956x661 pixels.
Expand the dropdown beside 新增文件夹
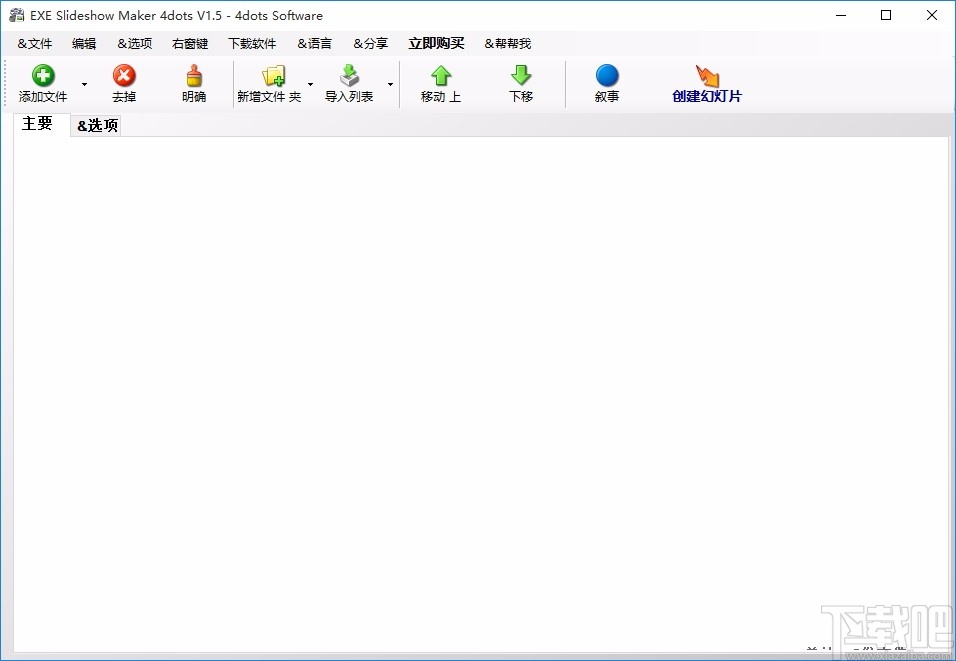tap(310, 86)
